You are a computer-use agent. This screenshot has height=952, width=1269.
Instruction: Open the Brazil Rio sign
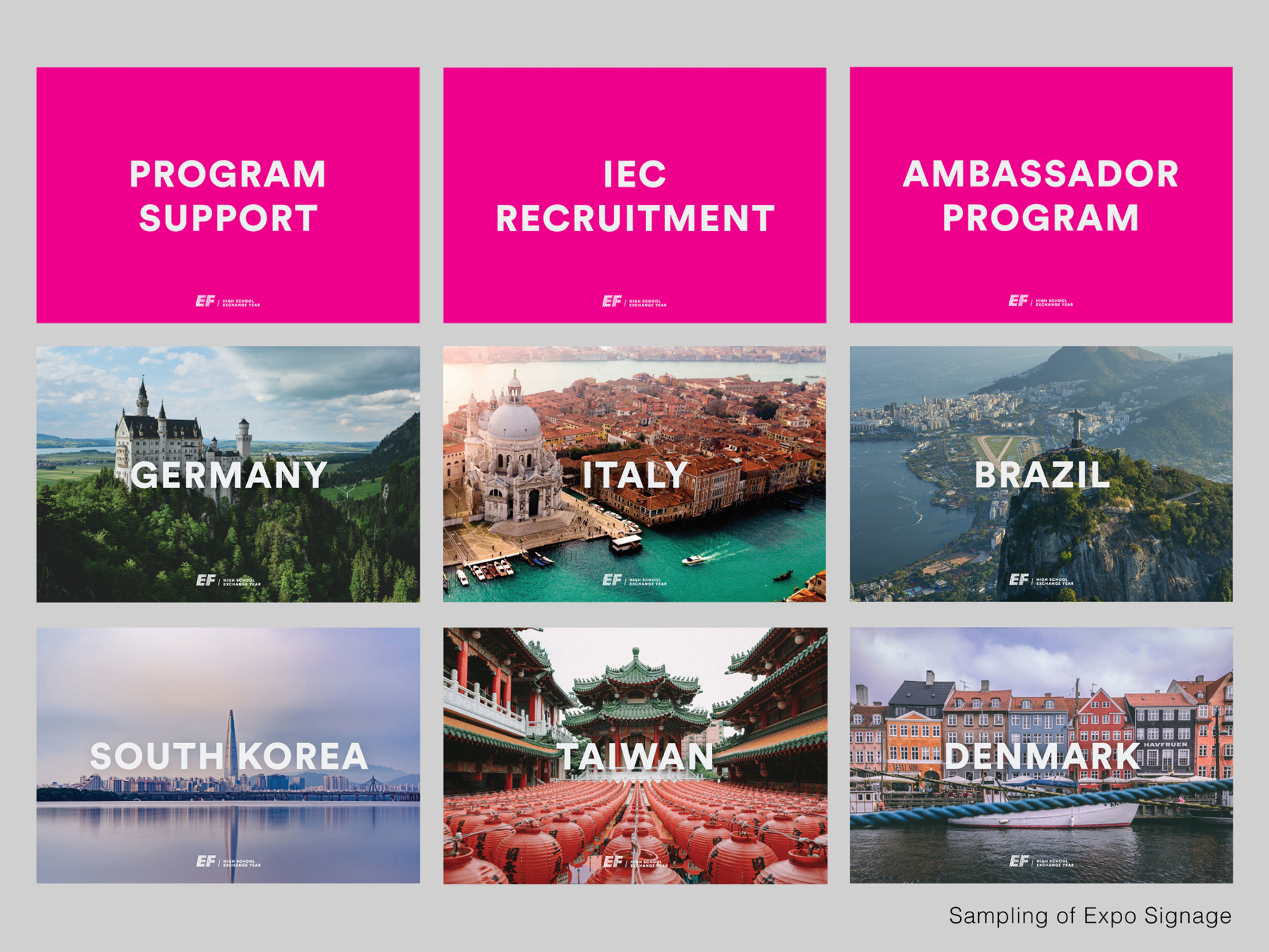[1041, 474]
